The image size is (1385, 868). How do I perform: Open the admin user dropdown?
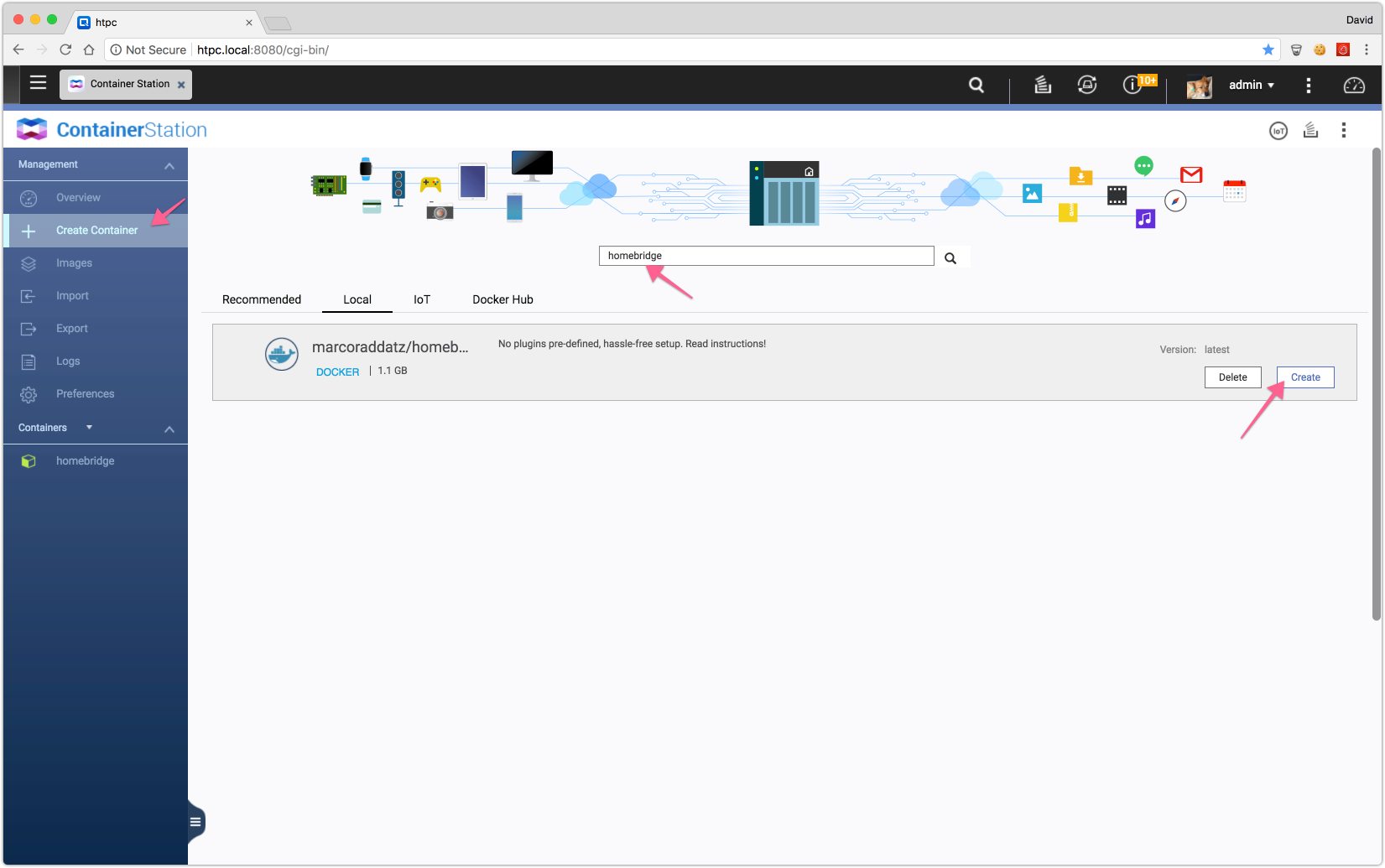pos(1252,85)
